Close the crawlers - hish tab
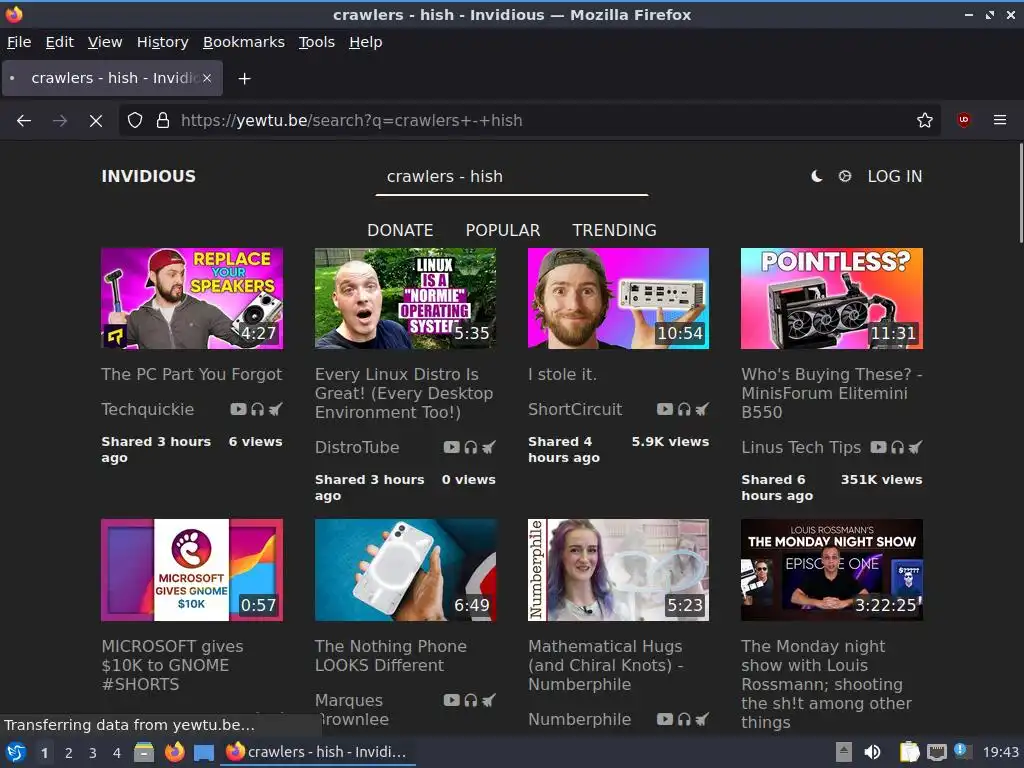Viewport: 1024px width, 768px height. coord(207,78)
